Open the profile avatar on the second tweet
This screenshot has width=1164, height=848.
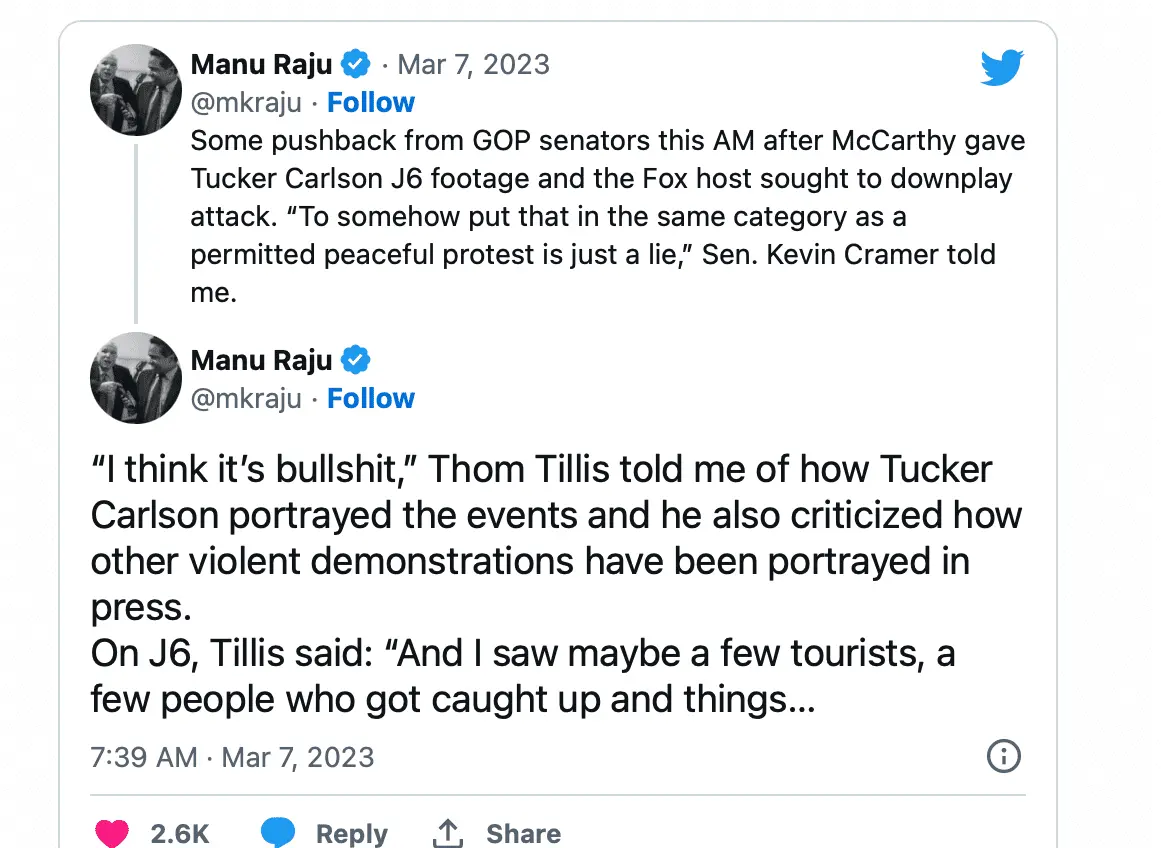(x=135, y=377)
